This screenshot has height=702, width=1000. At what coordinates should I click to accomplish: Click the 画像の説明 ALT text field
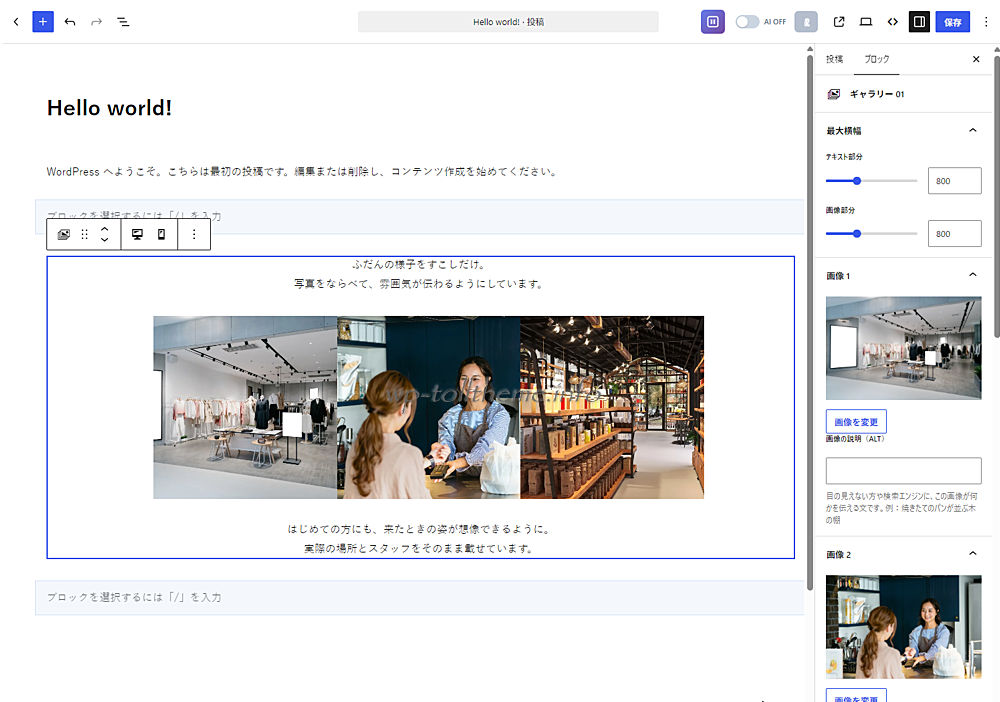903,471
